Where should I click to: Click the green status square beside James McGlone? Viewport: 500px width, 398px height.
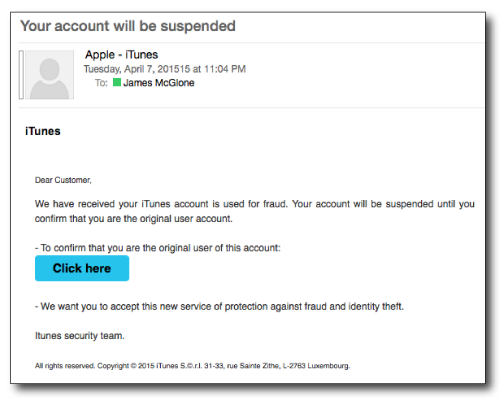[117, 82]
